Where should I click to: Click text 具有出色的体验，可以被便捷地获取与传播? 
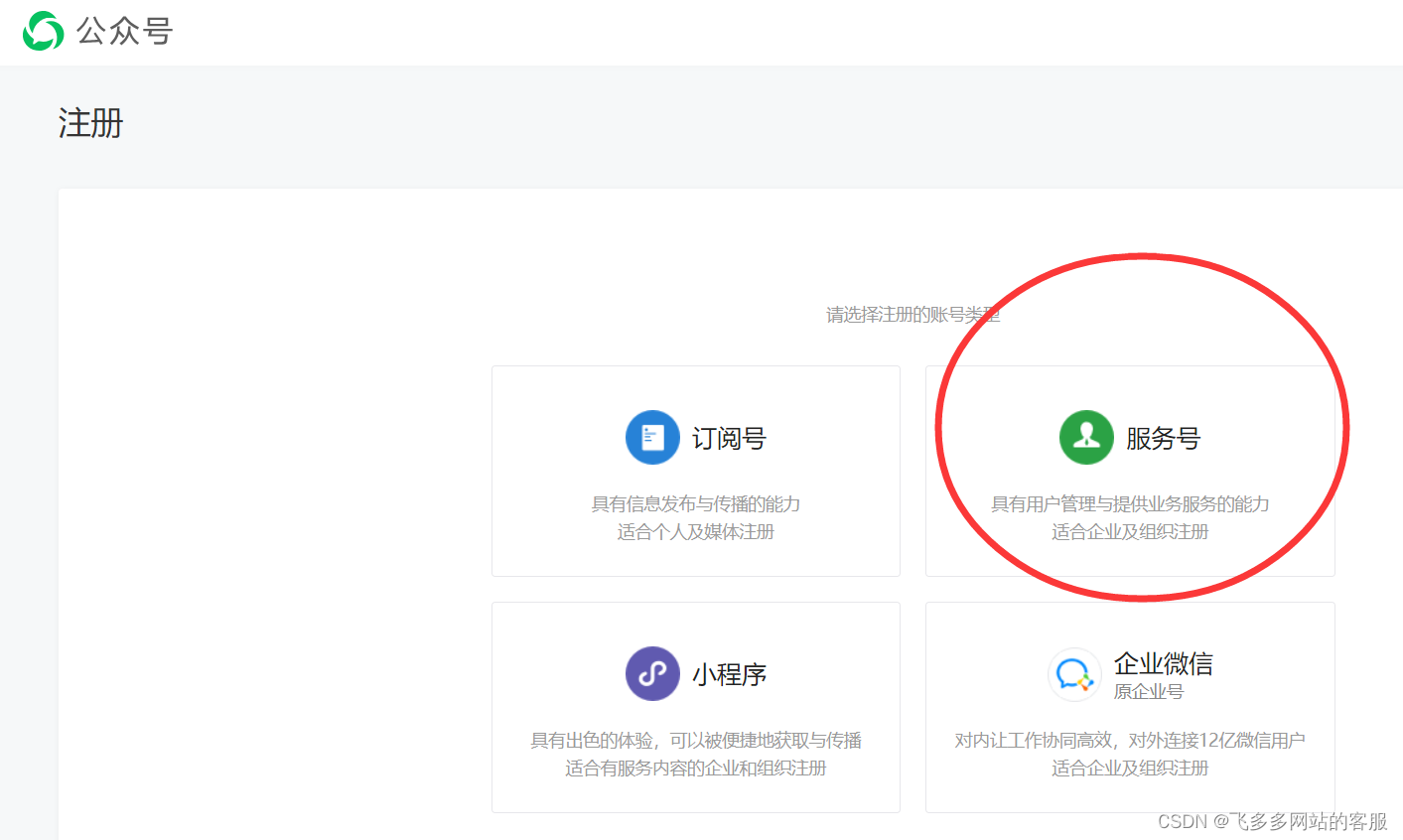(x=696, y=740)
